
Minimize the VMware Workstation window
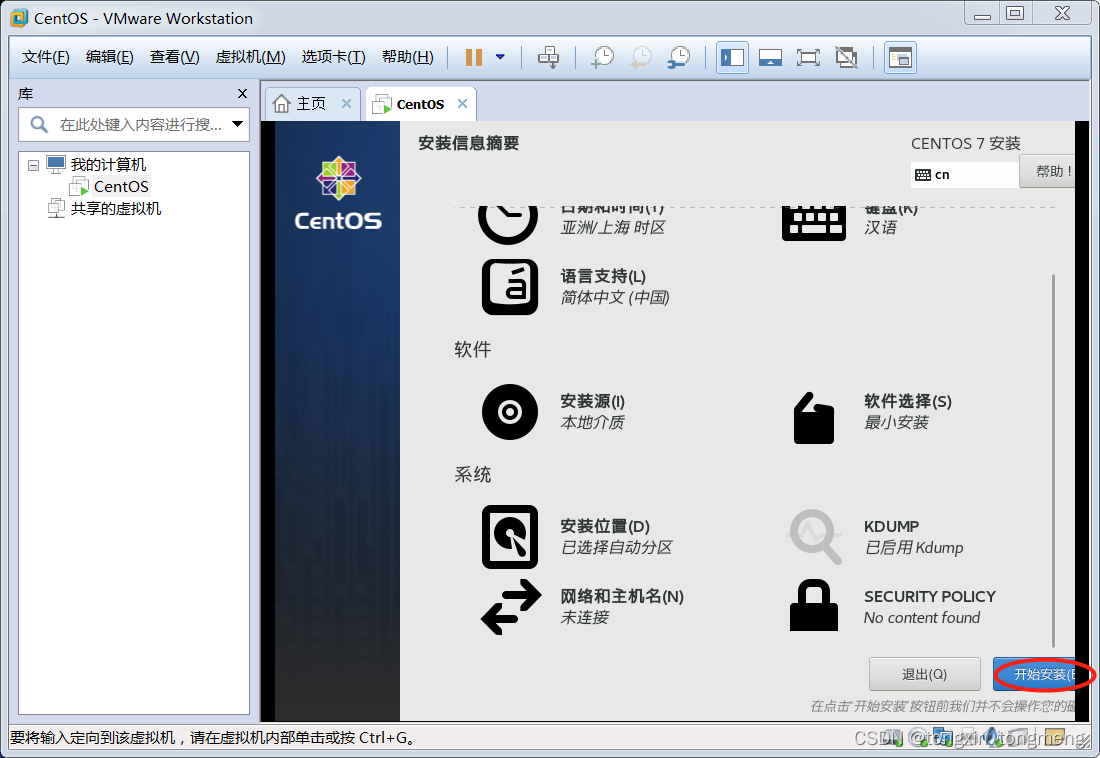point(982,13)
